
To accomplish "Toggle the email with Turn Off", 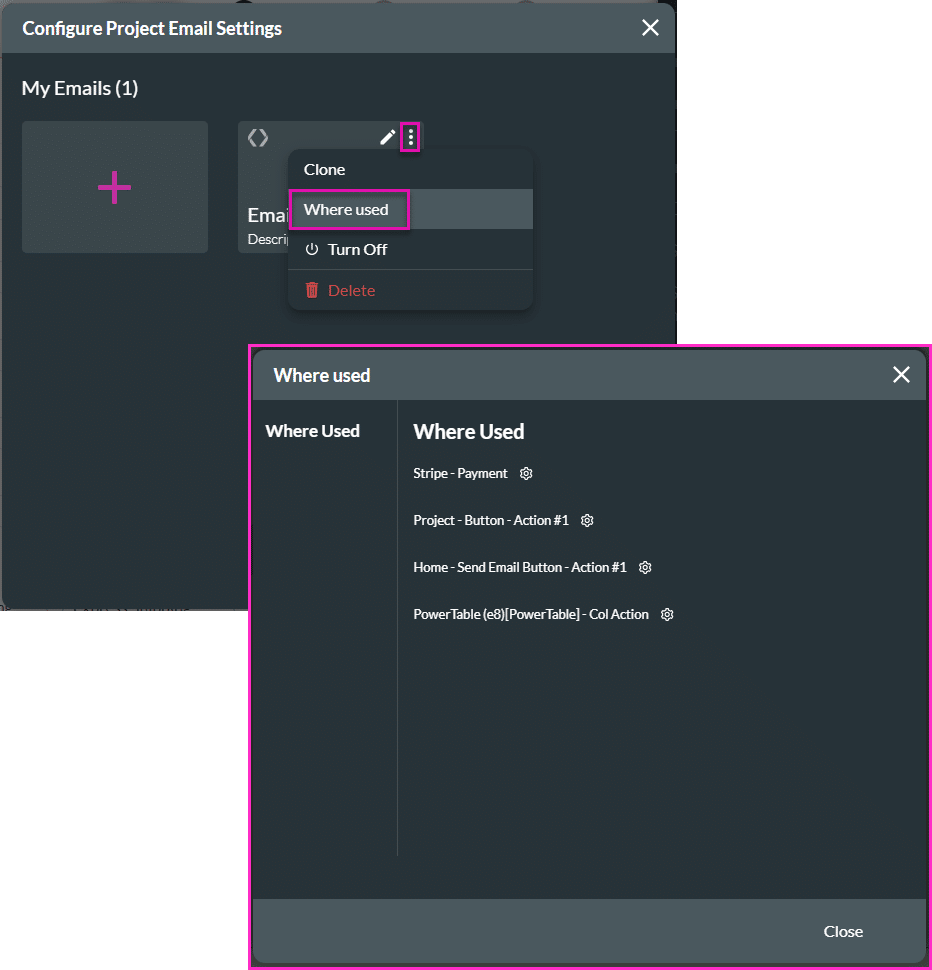I will (346, 250).
